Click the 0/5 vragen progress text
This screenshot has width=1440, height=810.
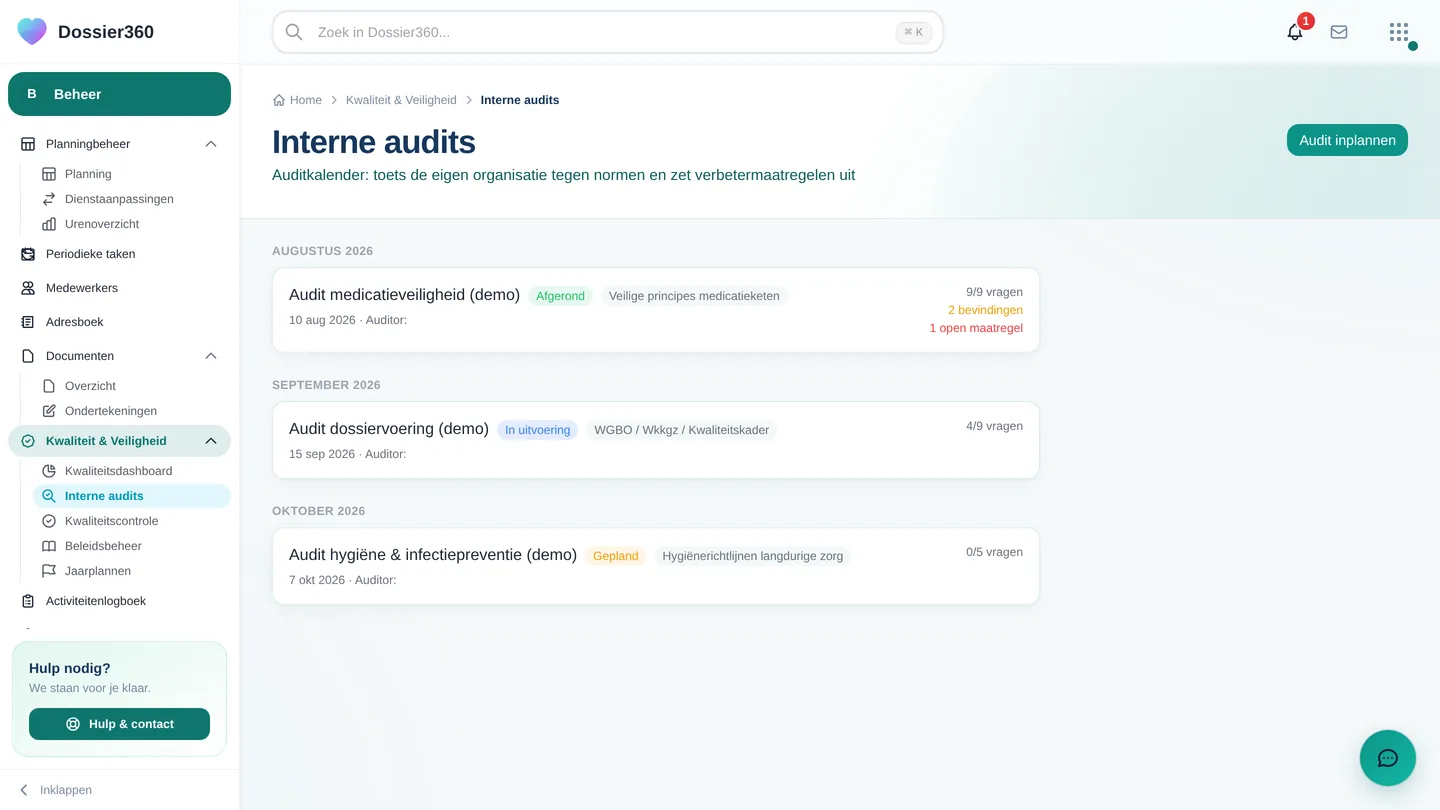coord(994,552)
